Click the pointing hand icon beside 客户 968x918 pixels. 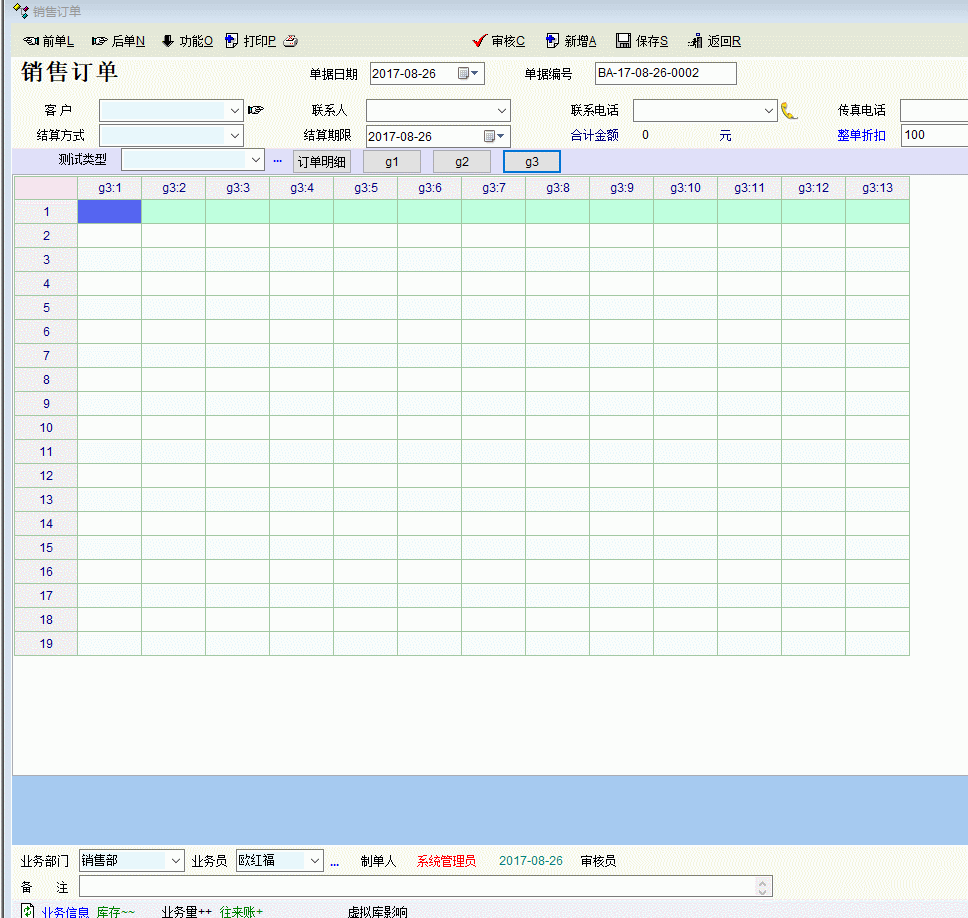[256, 110]
